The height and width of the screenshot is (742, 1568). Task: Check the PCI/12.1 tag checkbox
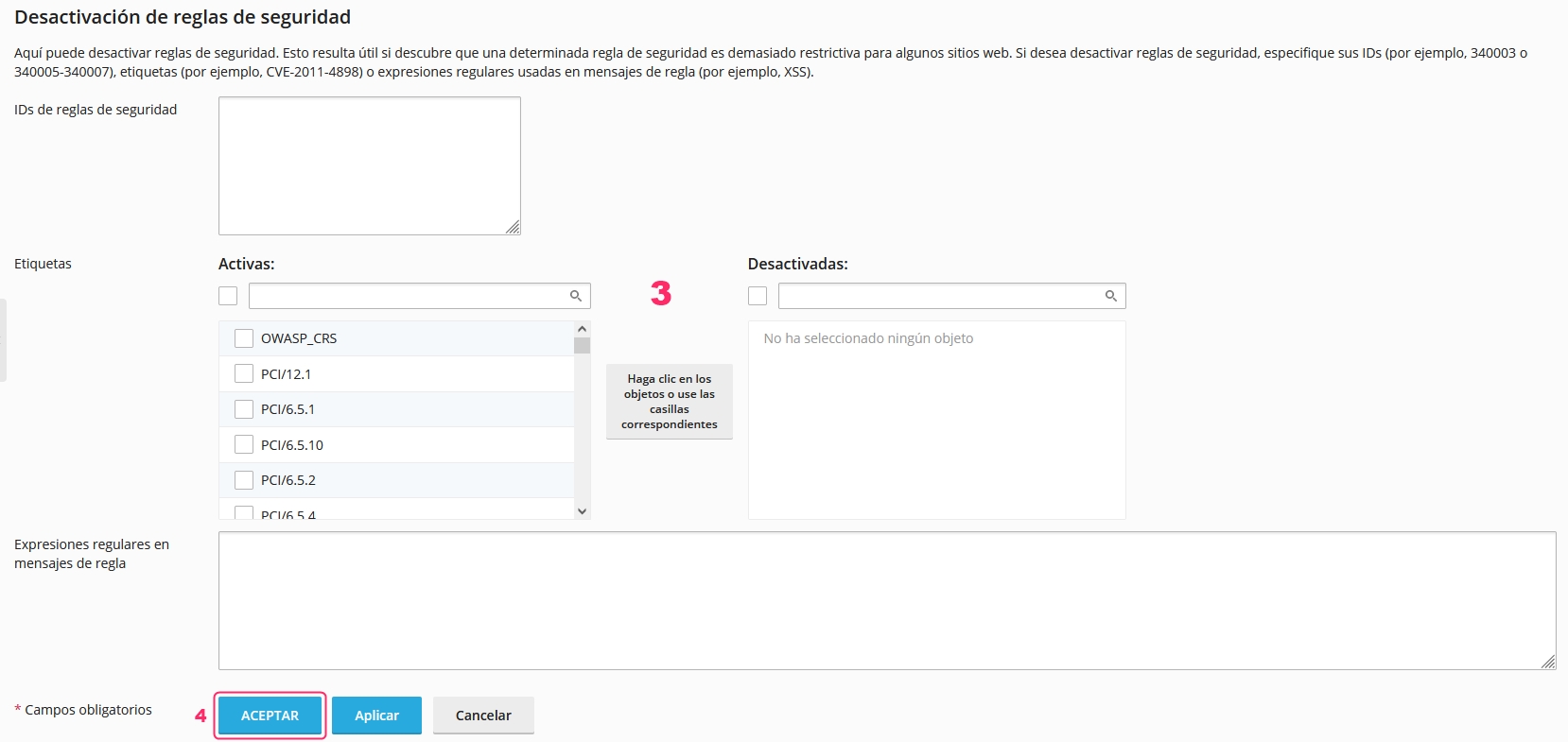tap(244, 373)
